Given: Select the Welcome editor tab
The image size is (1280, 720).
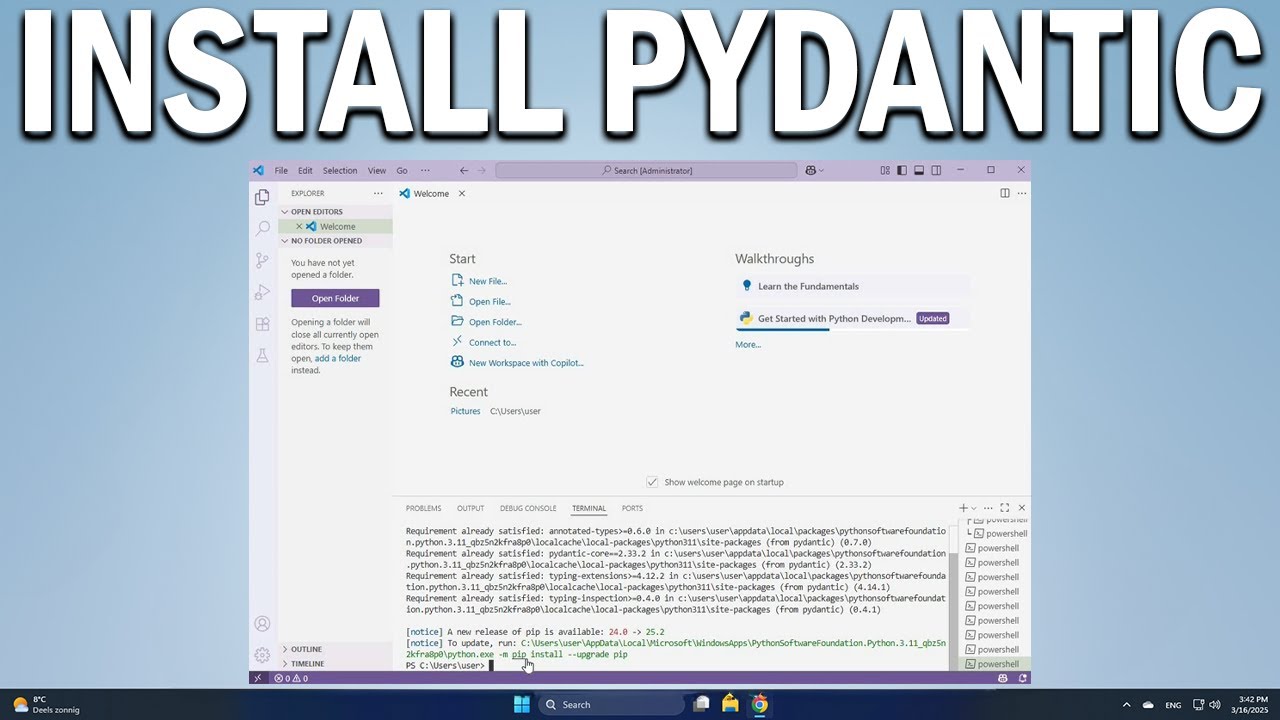Looking at the screenshot, I should click(431, 193).
